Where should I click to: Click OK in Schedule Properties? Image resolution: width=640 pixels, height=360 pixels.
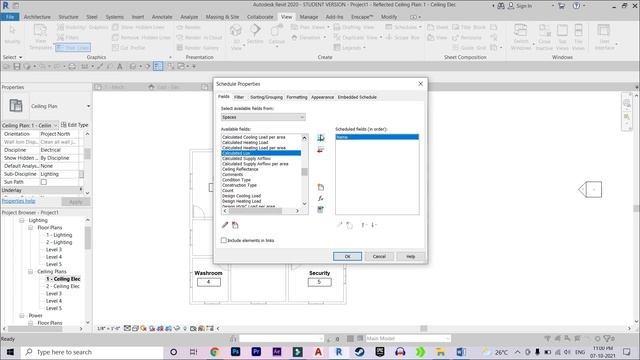point(347,256)
